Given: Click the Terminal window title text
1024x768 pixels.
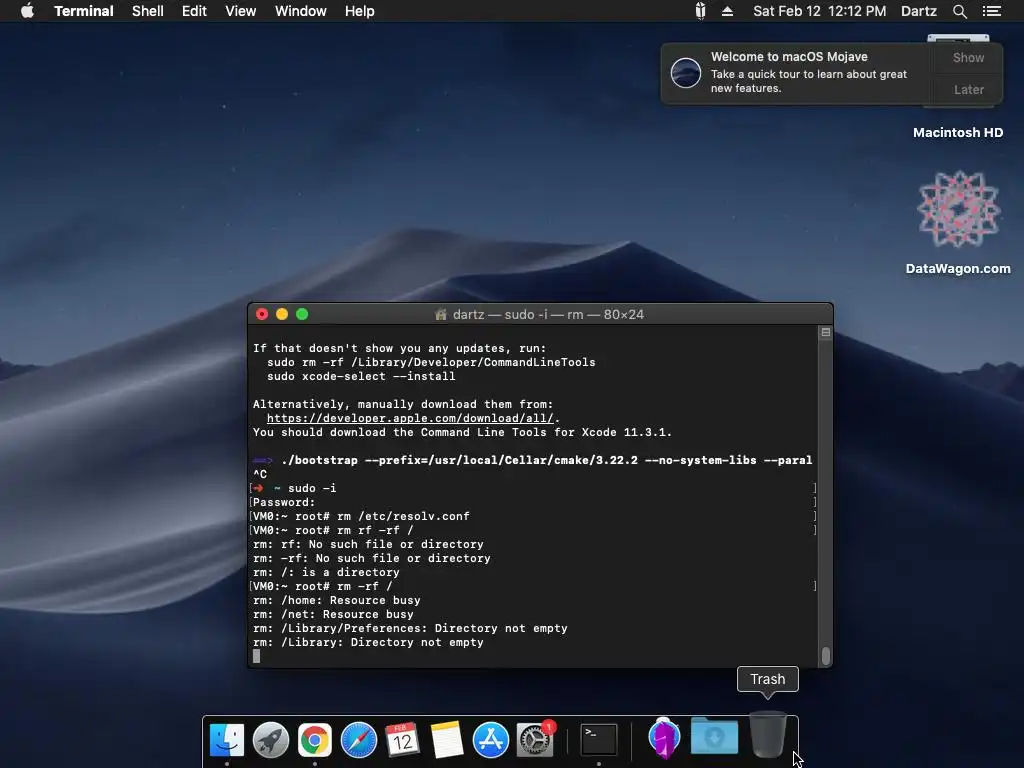Looking at the screenshot, I should 548,315.
